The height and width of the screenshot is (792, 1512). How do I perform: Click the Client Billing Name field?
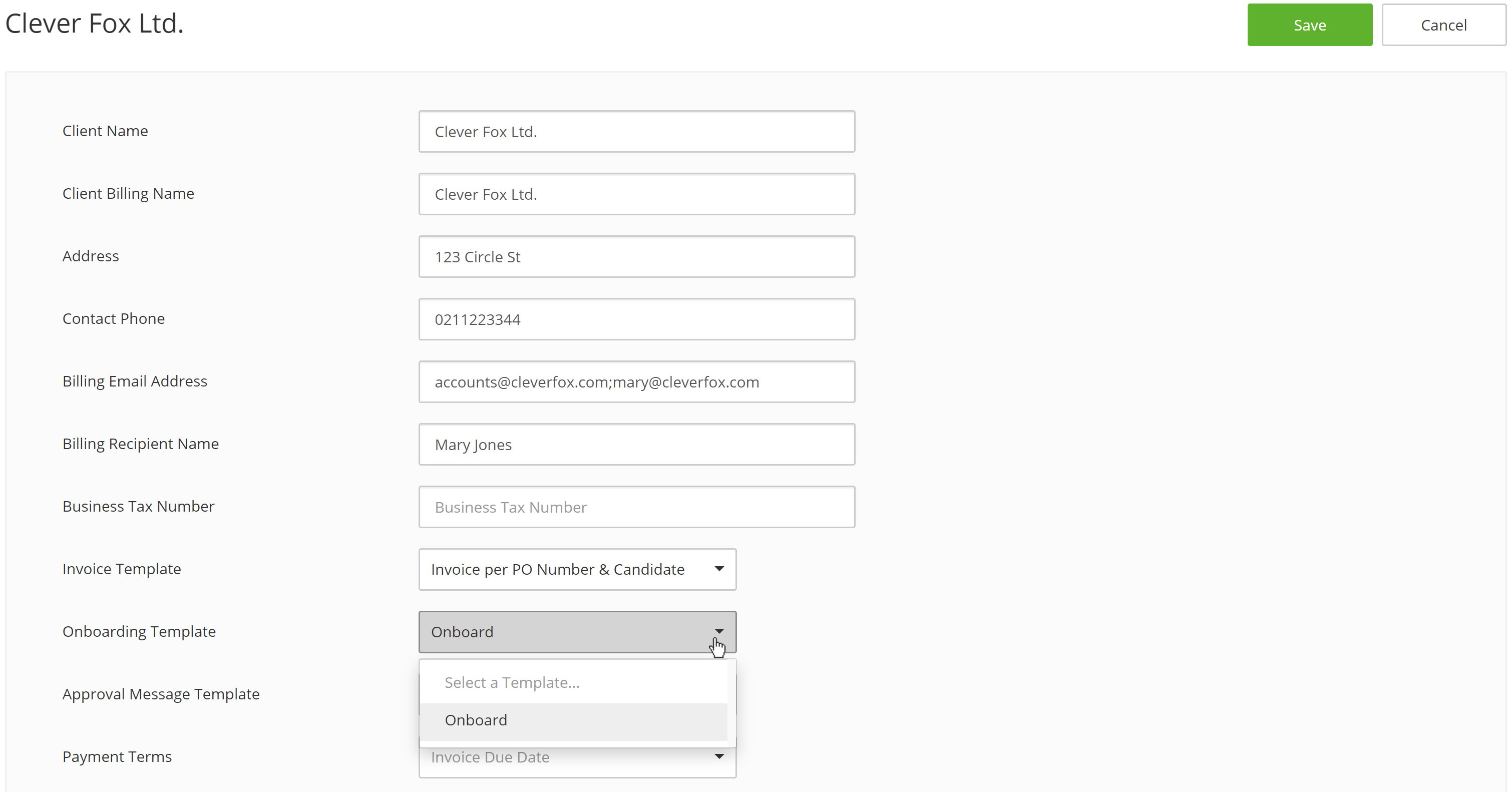coord(636,194)
